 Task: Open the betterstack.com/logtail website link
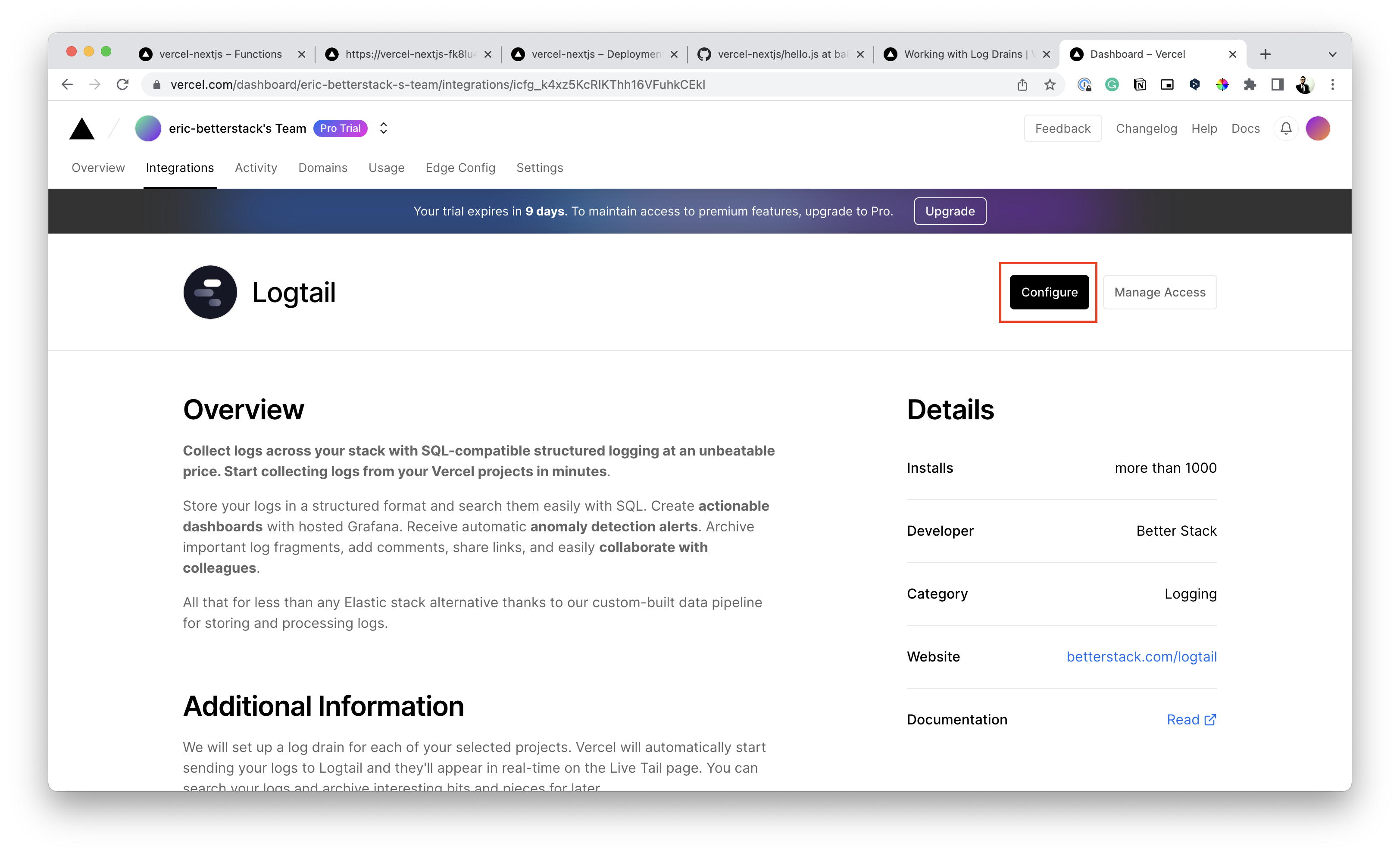click(x=1141, y=657)
